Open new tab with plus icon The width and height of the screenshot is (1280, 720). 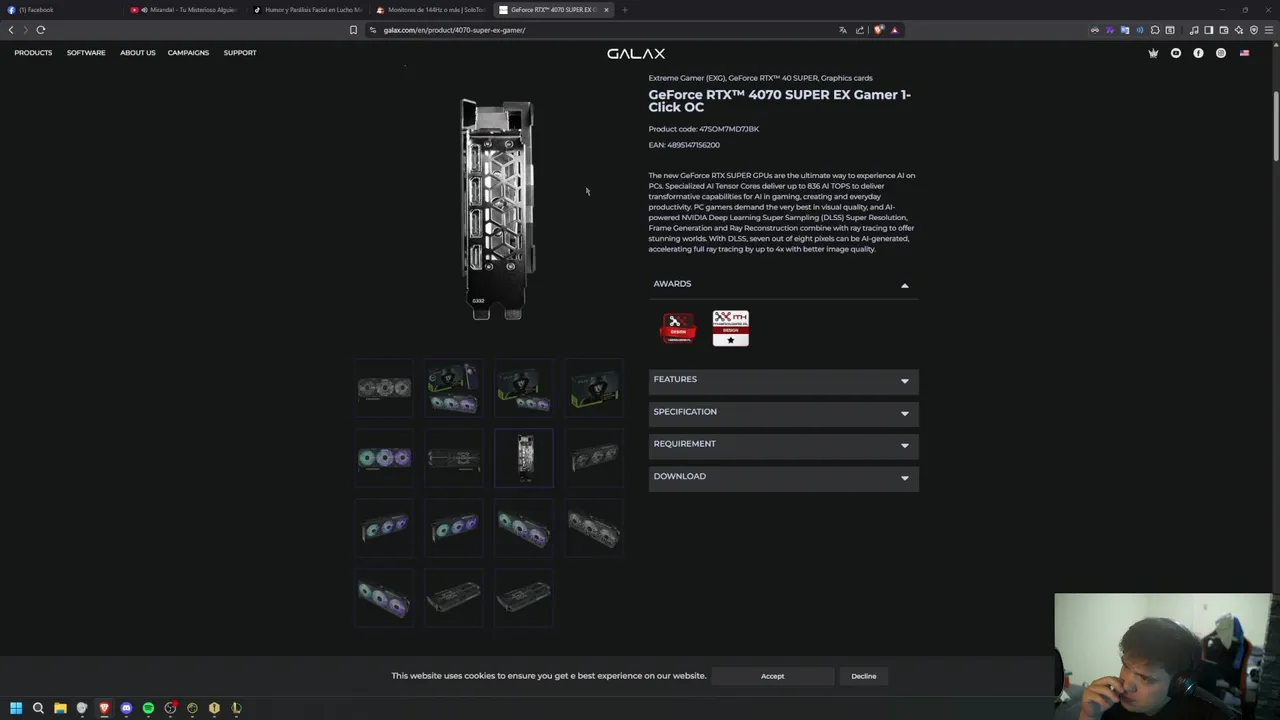[624, 10]
